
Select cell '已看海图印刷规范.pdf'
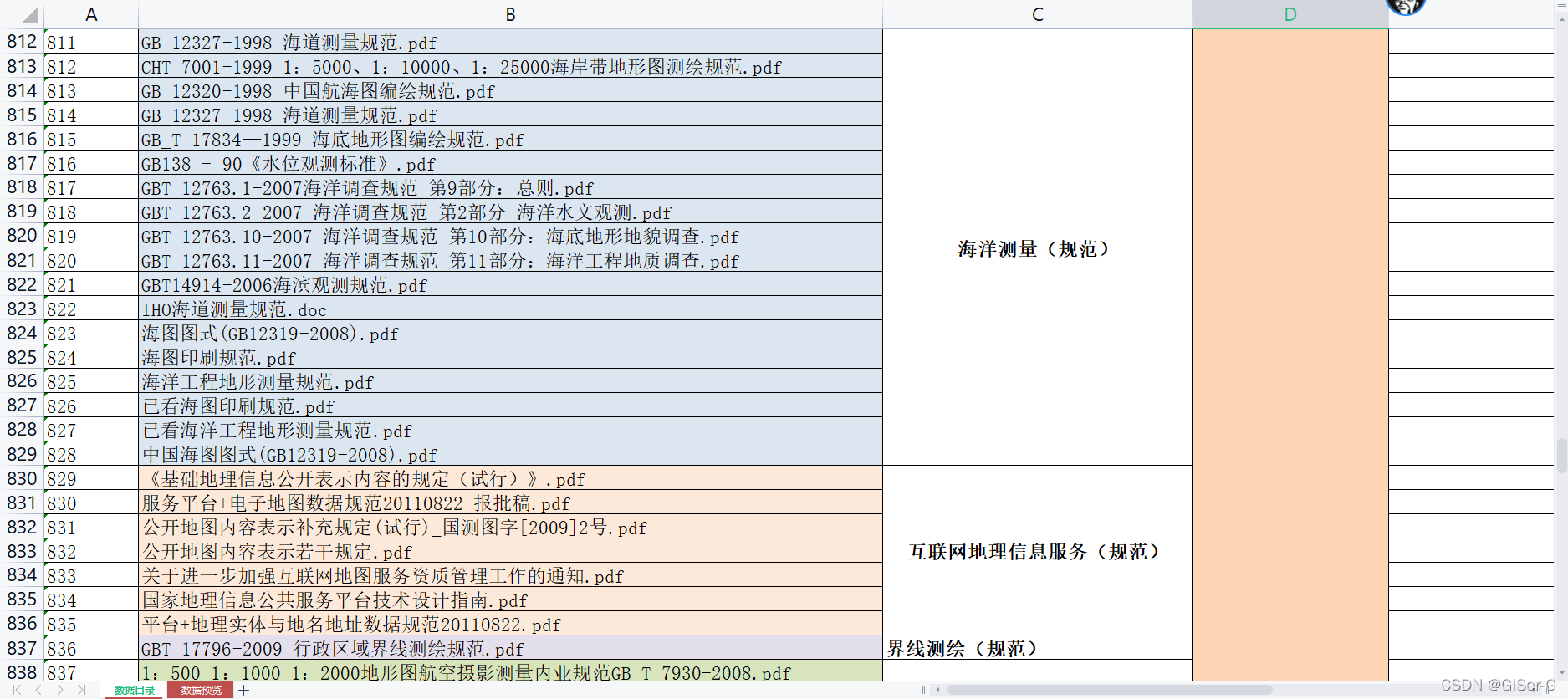point(510,406)
